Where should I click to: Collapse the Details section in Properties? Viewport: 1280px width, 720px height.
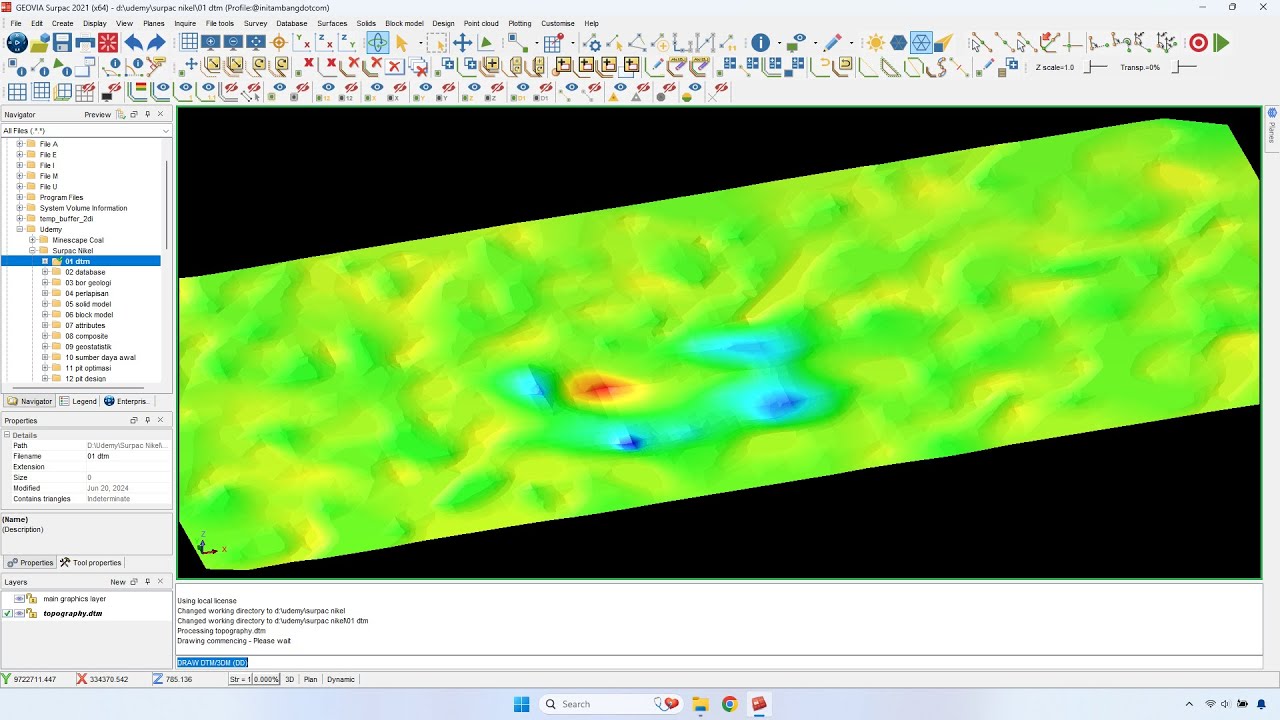[x=7, y=435]
